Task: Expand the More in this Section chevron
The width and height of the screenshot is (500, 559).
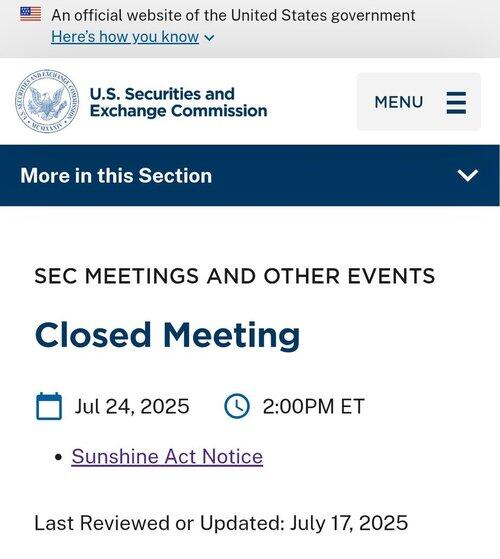Action: pos(467,175)
